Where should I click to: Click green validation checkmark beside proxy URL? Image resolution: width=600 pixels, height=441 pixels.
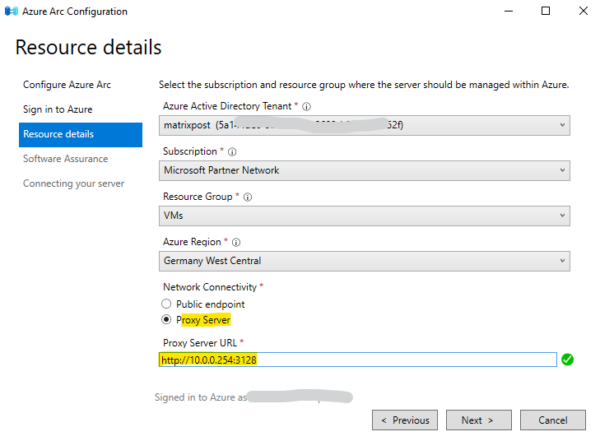pyautogui.click(x=568, y=360)
